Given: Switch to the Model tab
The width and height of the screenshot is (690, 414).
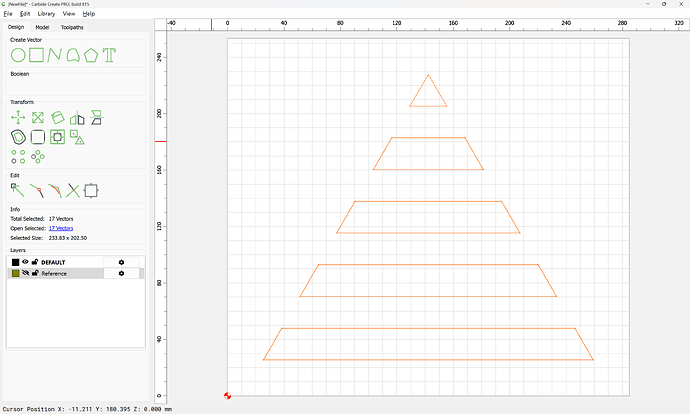Looking at the screenshot, I should (42, 27).
